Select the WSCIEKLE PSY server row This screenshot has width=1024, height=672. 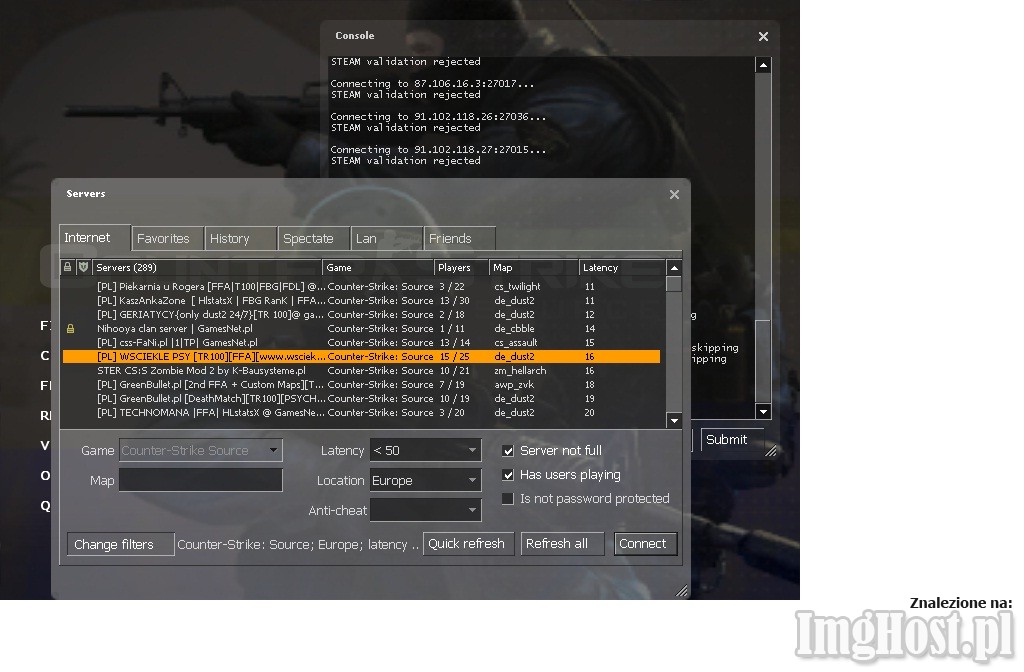click(x=361, y=357)
